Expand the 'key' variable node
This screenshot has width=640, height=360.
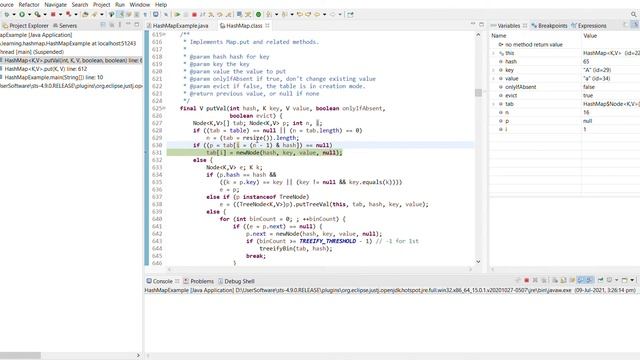(494, 70)
